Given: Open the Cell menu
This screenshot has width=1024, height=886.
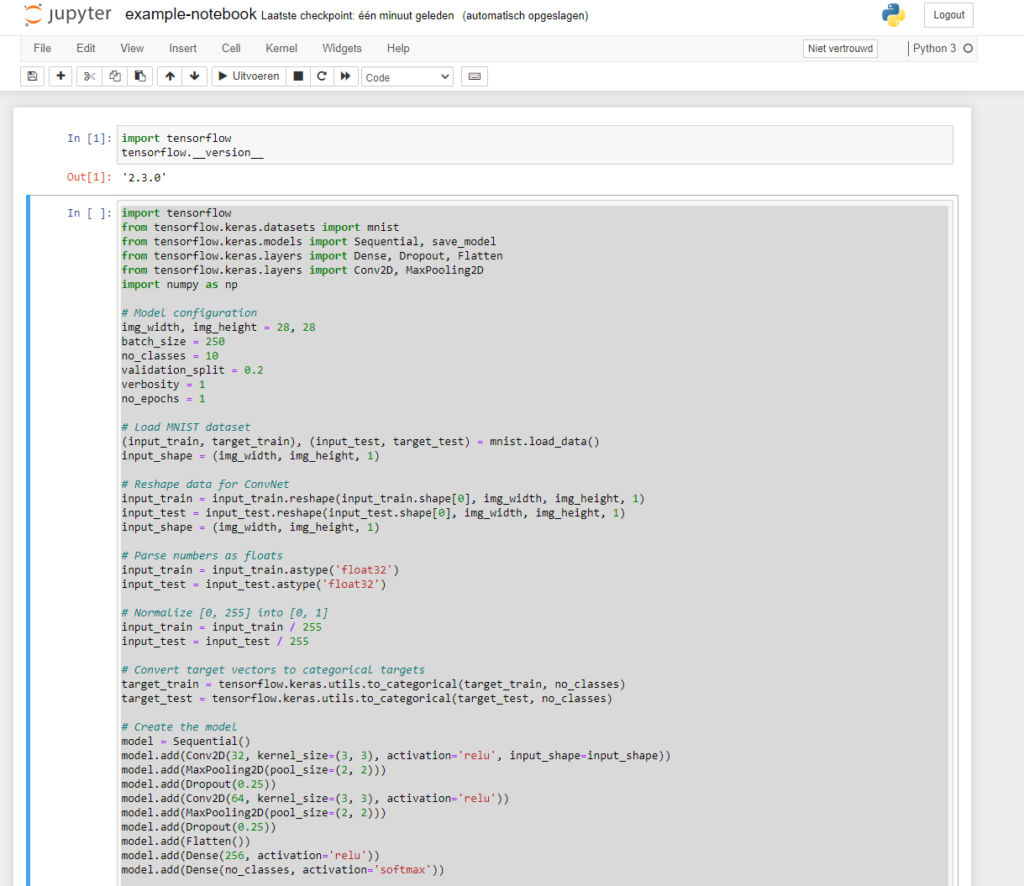Looking at the screenshot, I should [x=231, y=48].
